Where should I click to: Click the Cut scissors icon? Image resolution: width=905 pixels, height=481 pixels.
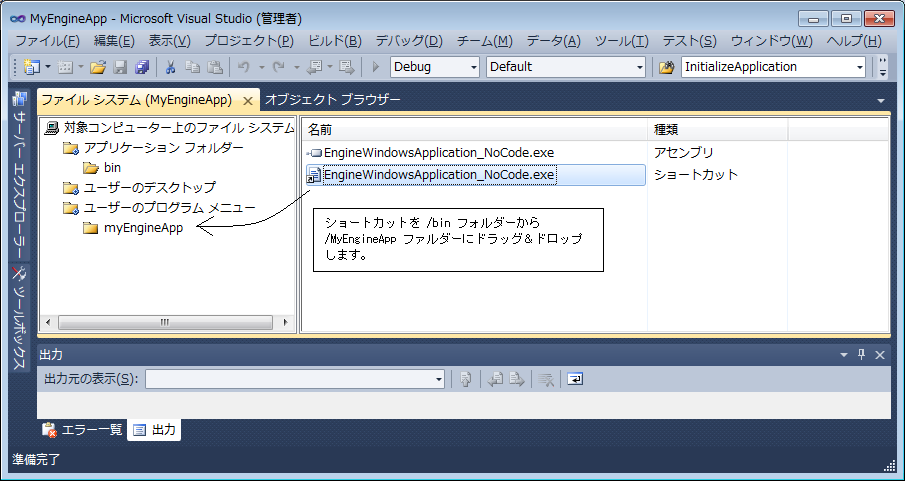click(170, 67)
